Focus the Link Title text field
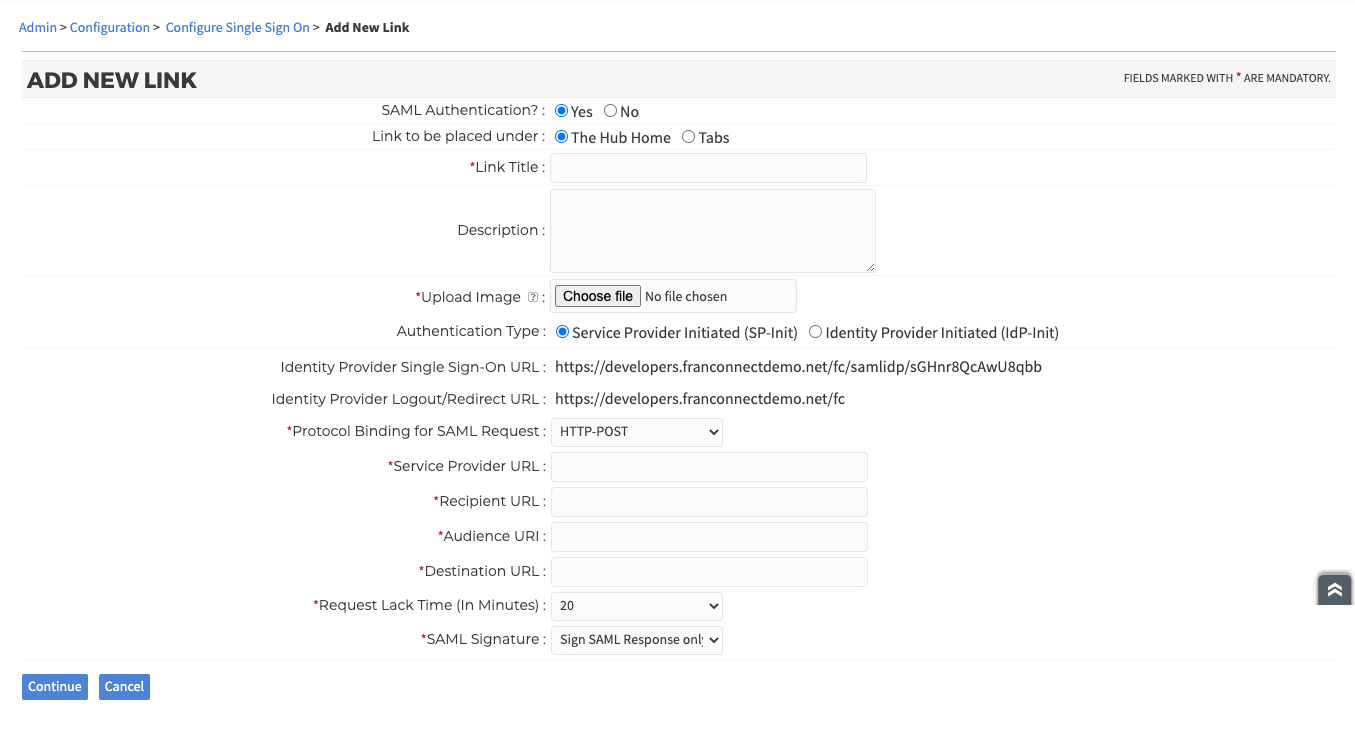Image resolution: width=1355 pixels, height=734 pixels. [x=708, y=168]
